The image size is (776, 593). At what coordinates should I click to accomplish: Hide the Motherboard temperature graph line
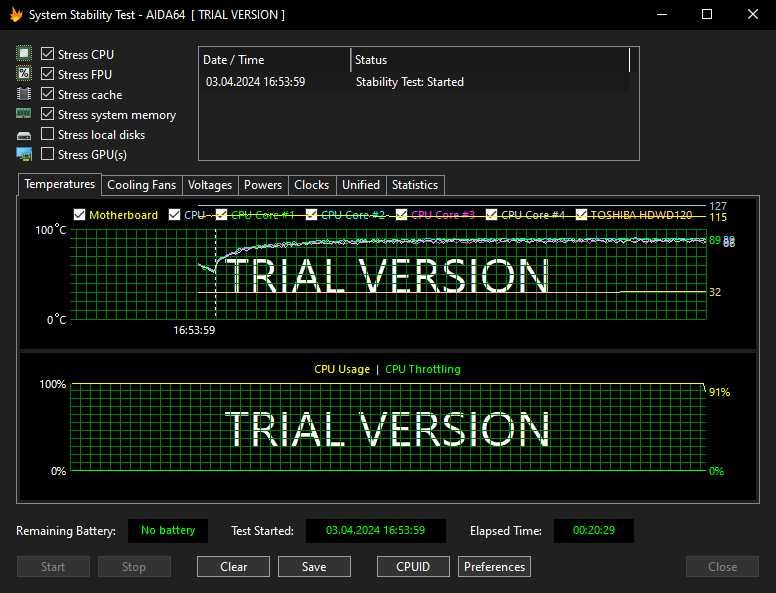click(79, 214)
